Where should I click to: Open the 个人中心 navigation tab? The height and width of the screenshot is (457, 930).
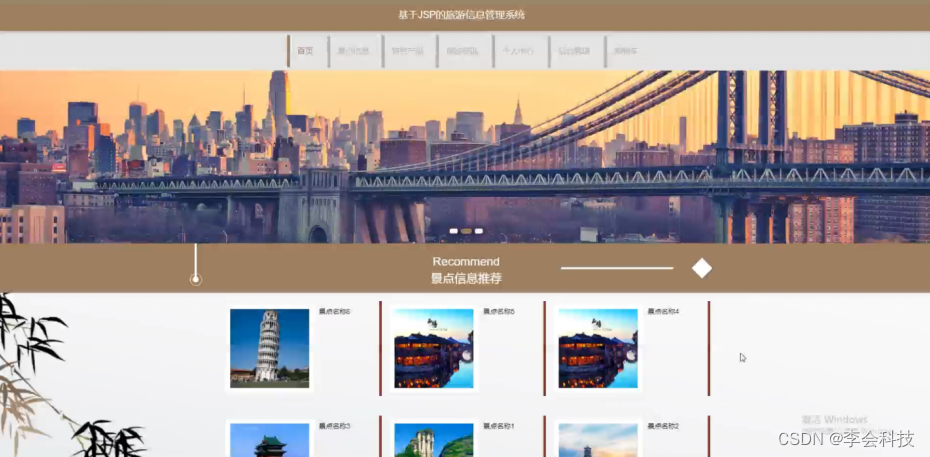coord(520,51)
